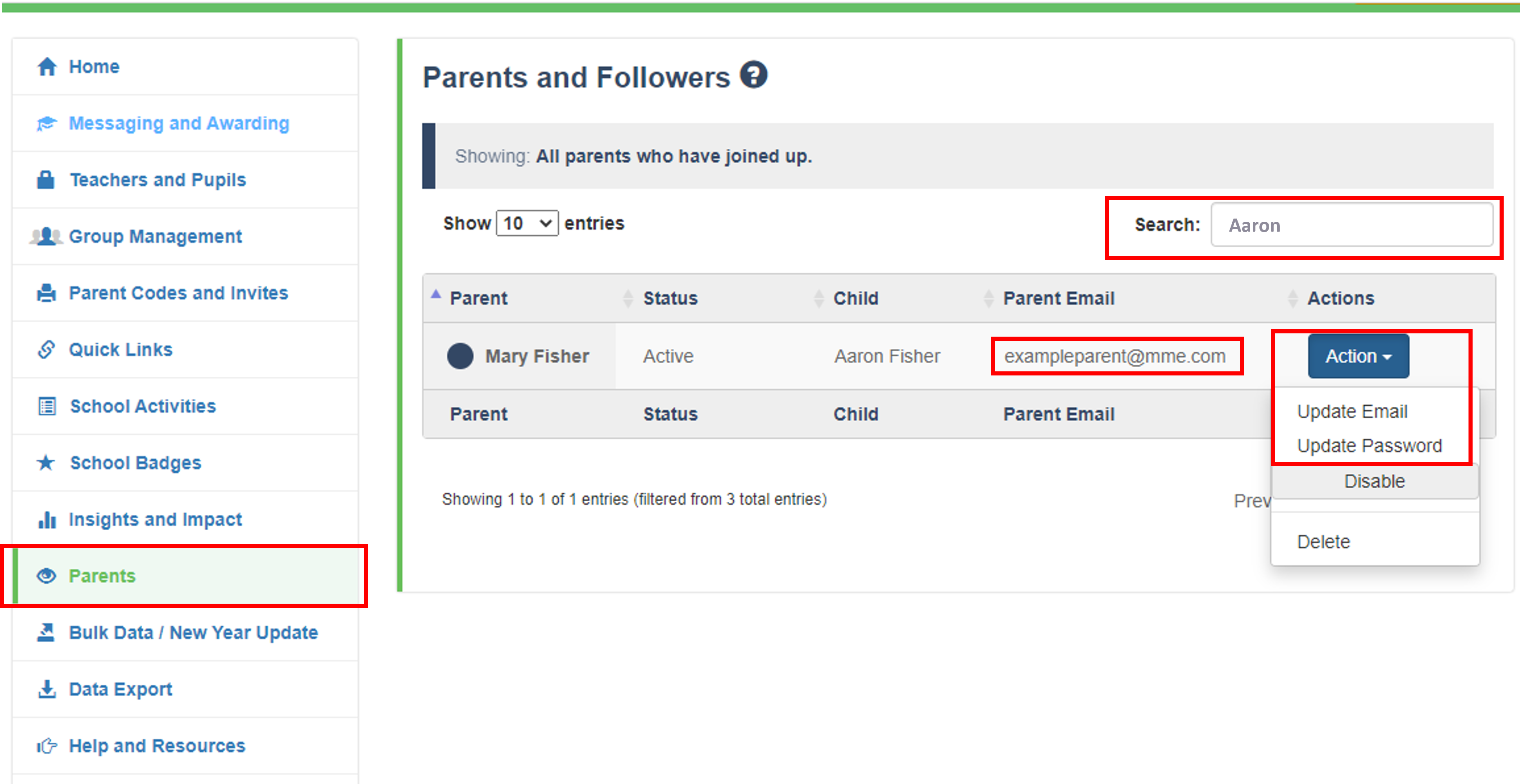Select the Group Management people icon
1520x784 pixels.
[46, 236]
